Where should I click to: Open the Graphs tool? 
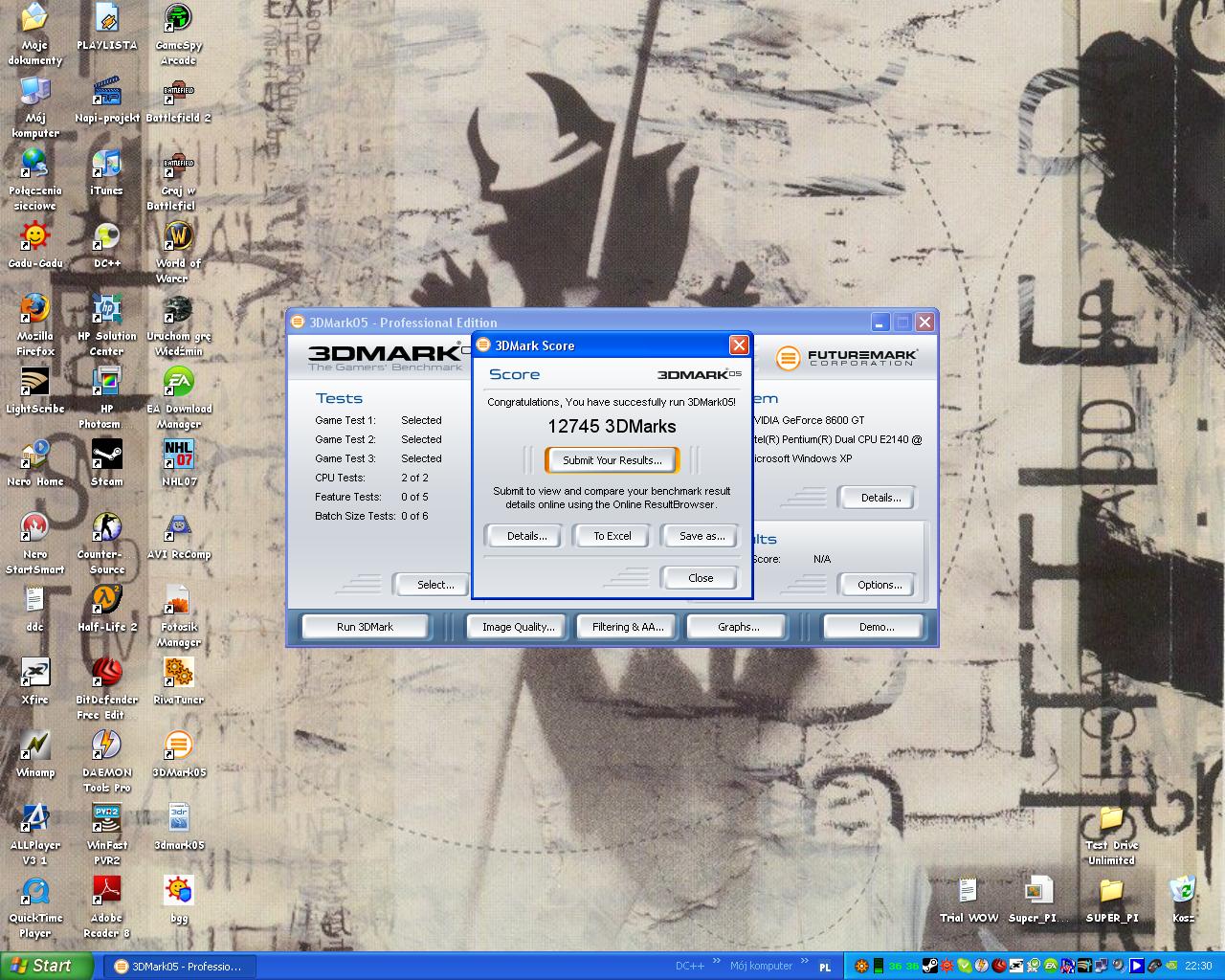point(738,627)
